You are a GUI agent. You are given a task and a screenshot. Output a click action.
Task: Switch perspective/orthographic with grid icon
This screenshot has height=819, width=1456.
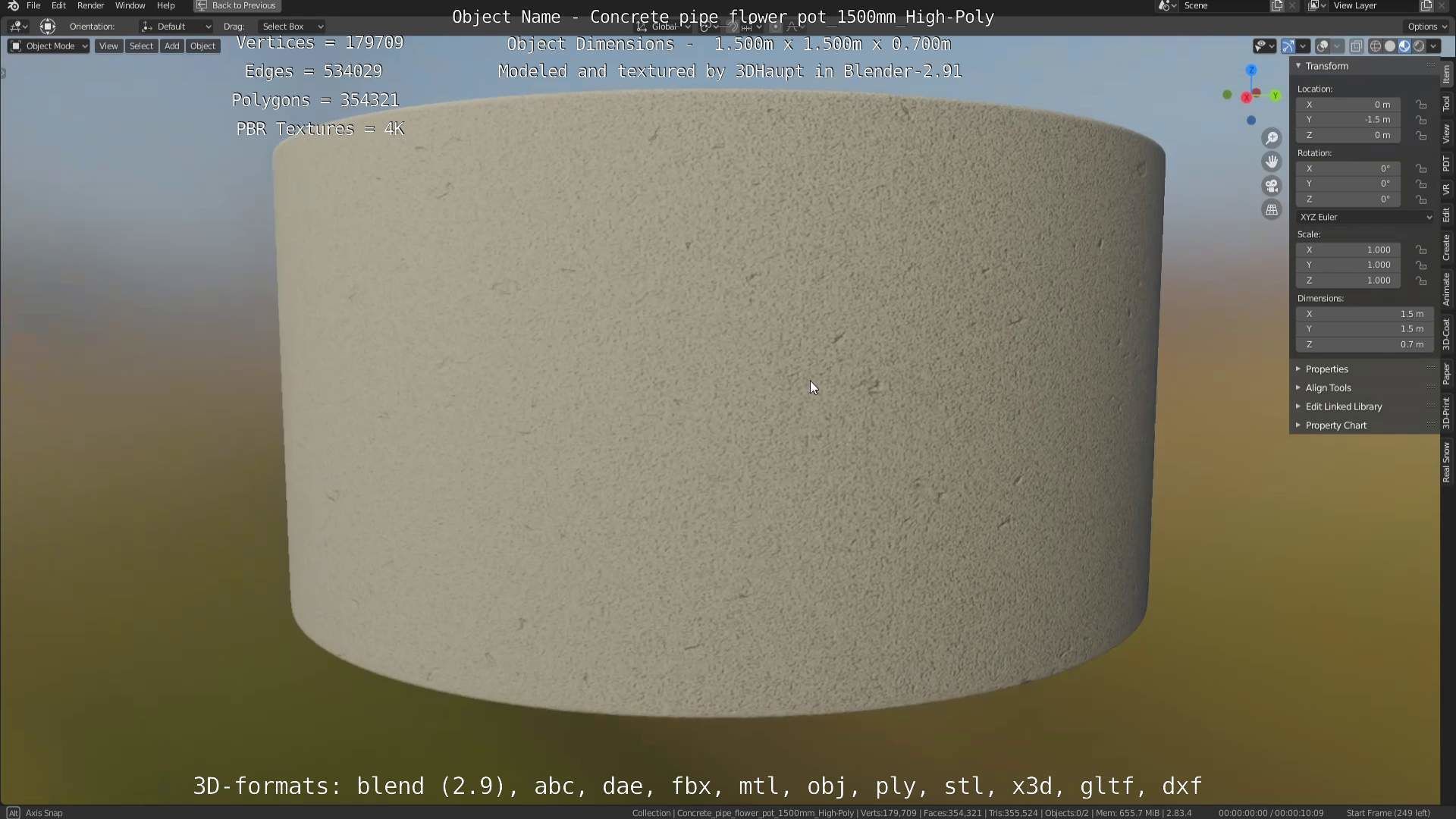[1272, 209]
